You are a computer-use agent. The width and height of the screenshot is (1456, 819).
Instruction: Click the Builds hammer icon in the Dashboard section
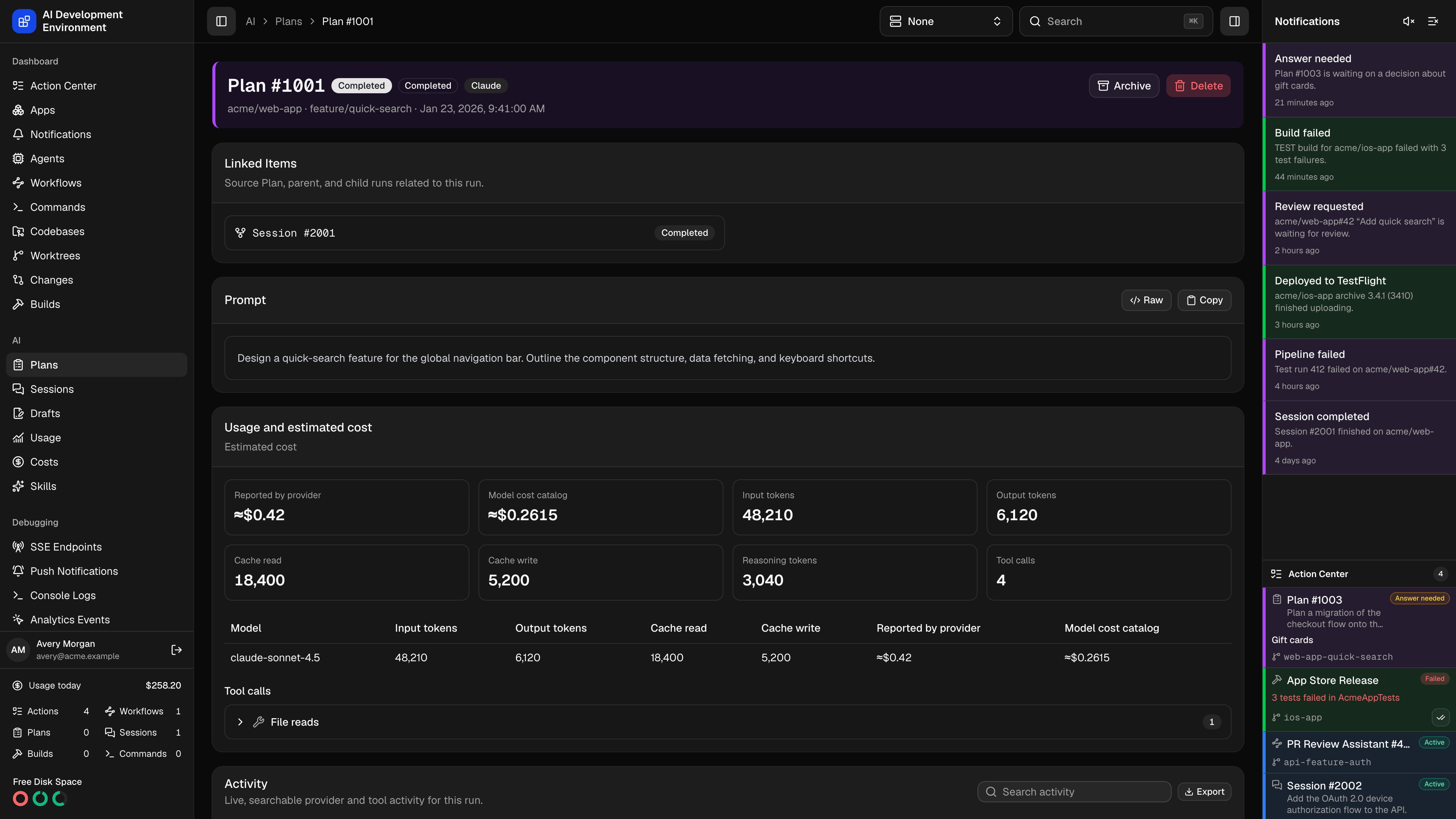pyautogui.click(x=18, y=304)
